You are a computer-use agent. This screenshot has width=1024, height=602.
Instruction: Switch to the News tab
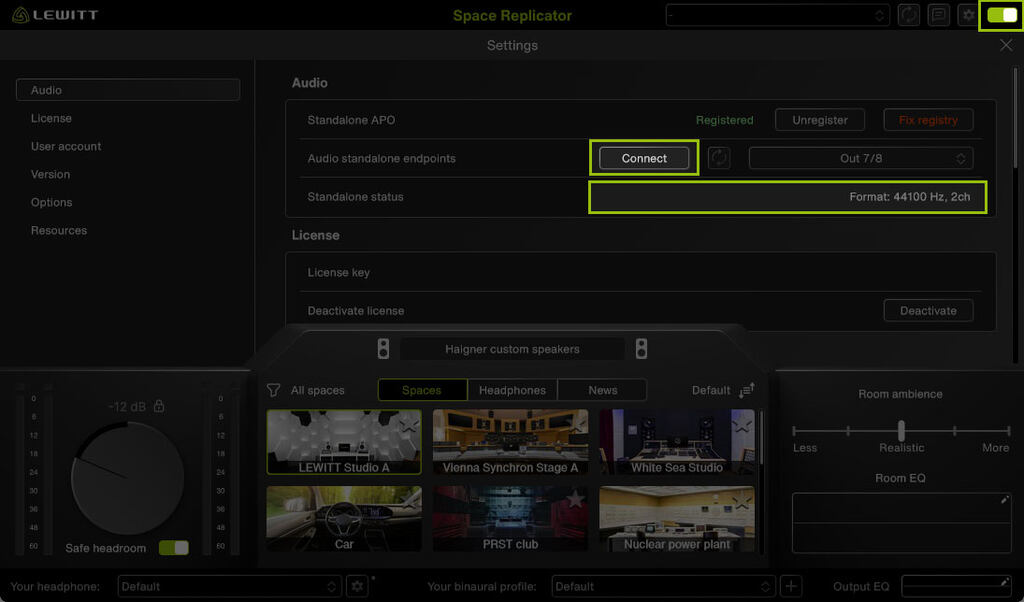click(602, 390)
